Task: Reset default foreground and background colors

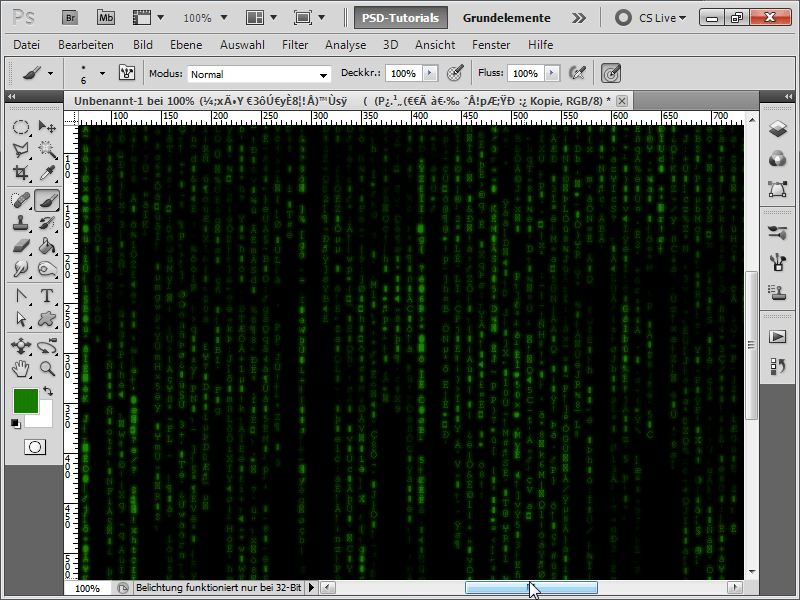Action: [15, 423]
